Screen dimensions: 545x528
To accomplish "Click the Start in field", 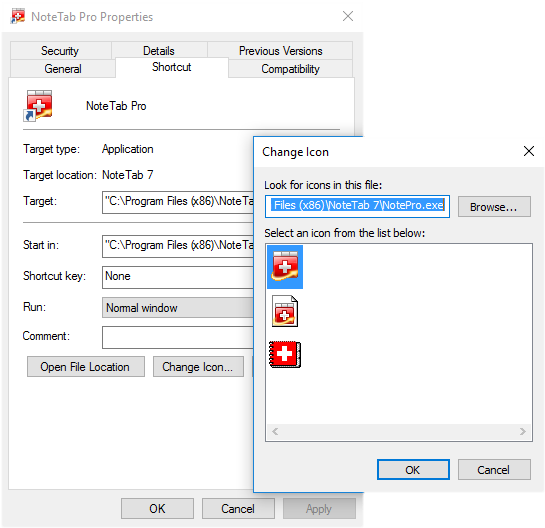I will [x=178, y=246].
